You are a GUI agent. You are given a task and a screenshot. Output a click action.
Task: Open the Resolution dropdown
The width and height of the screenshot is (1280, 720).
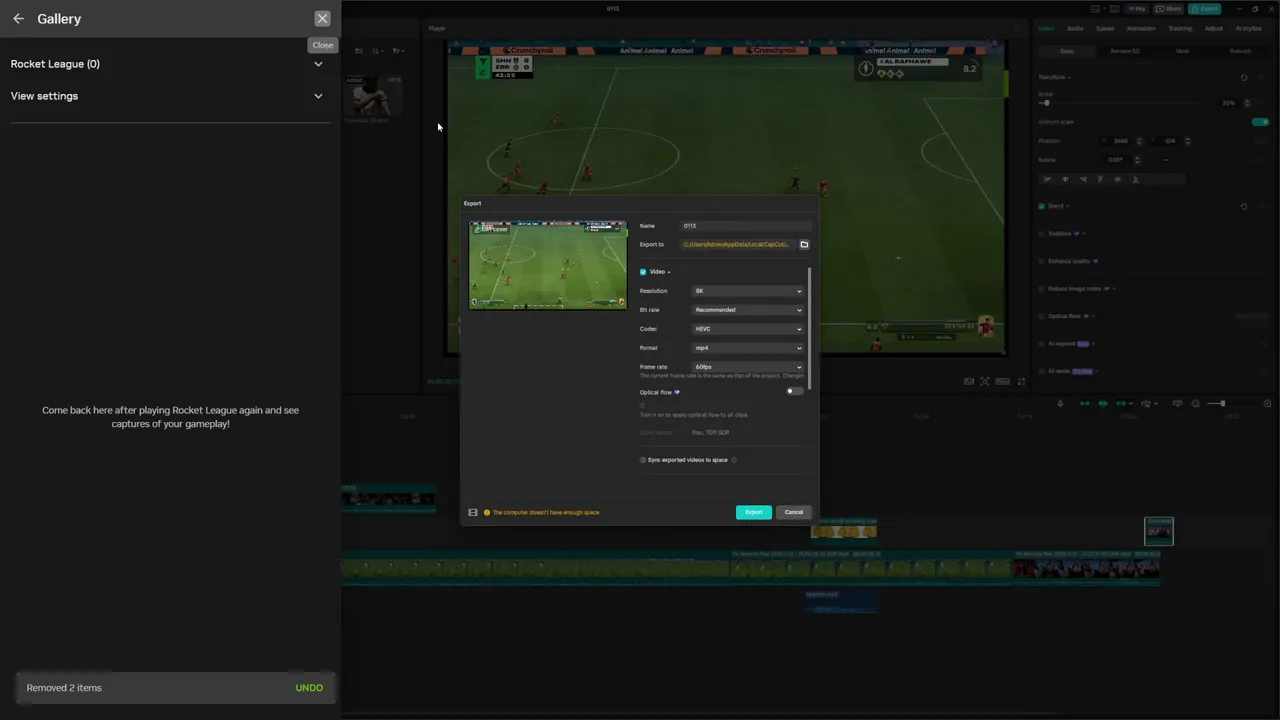748,291
